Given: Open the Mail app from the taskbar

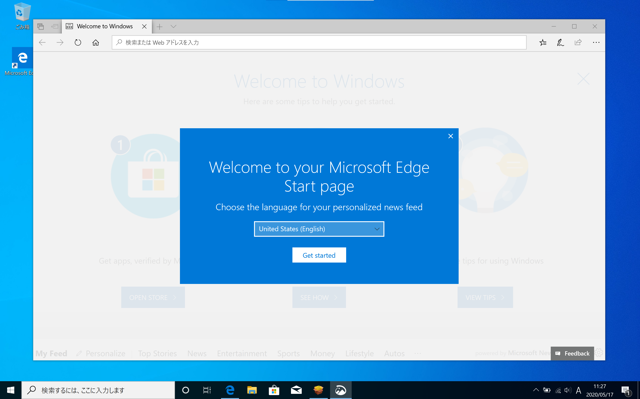Looking at the screenshot, I should [296, 390].
